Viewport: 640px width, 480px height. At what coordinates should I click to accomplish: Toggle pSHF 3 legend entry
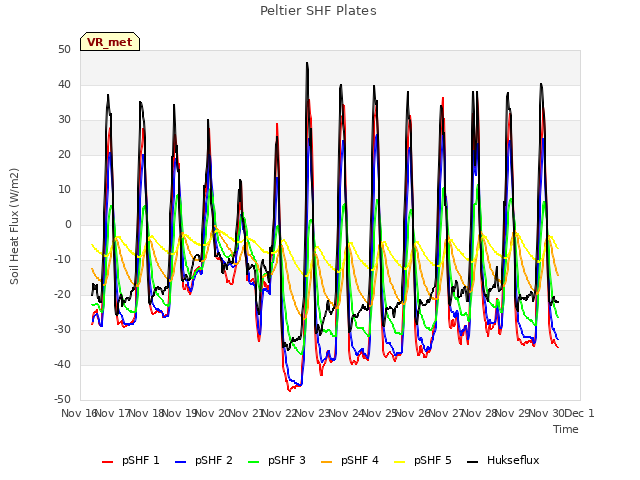(x=277, y=460)
